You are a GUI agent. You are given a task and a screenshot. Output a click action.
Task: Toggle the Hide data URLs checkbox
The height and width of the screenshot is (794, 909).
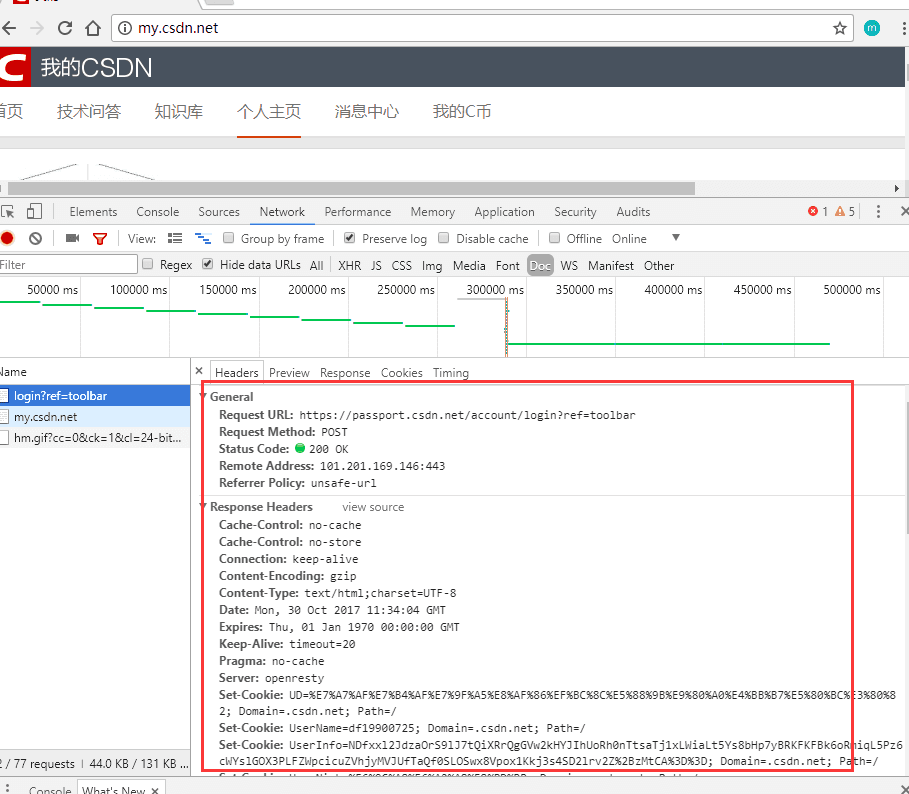coord(208,265)
